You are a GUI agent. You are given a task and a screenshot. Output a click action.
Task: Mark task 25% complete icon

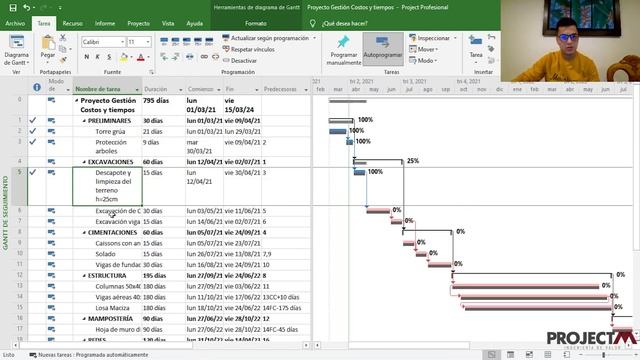pos(176,41)
